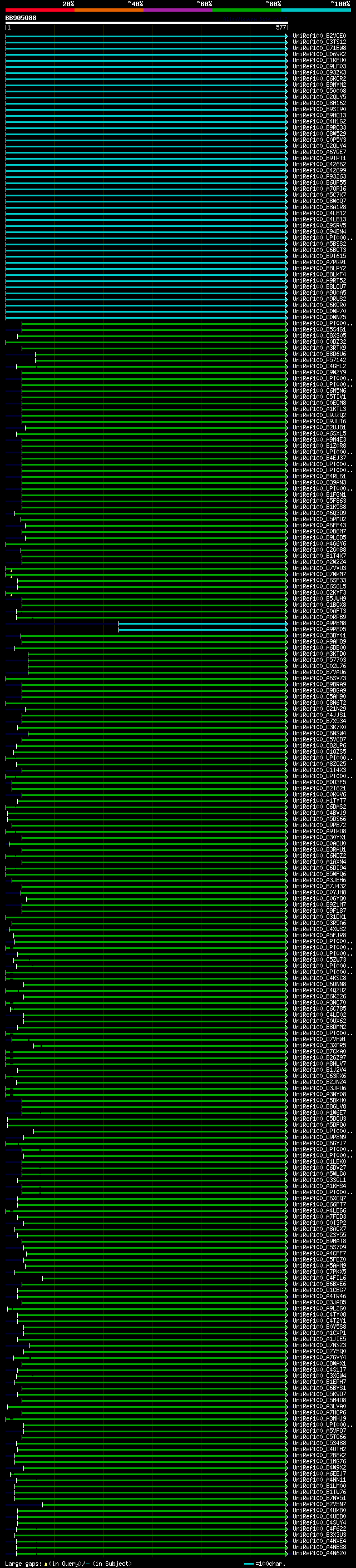Click the UniRef100_Q4LB12 label
The image size is (356, 1568).
[x=319, y=213]
